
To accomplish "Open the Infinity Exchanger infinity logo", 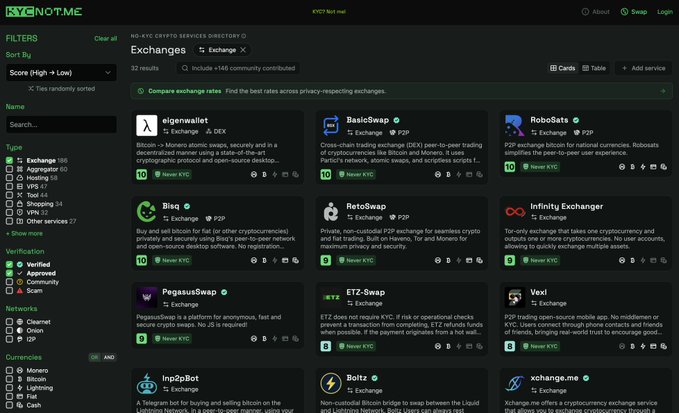I will coord(514,212).
